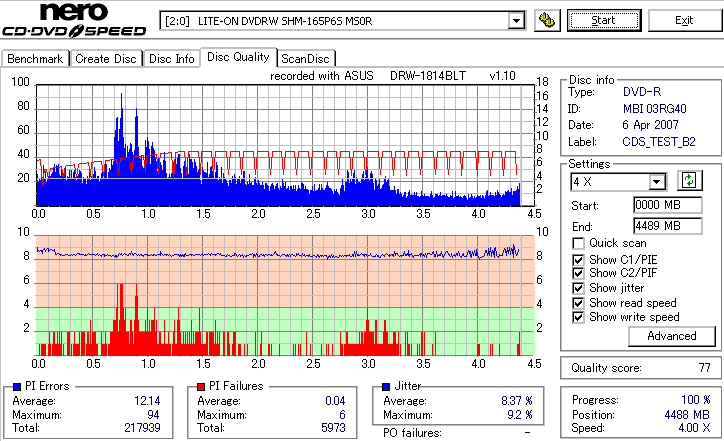Image resolution: width=724 pixels, height=441 pixels.
Task: Click the Speed value 4.00 X
Action: [x=694, y=428]
